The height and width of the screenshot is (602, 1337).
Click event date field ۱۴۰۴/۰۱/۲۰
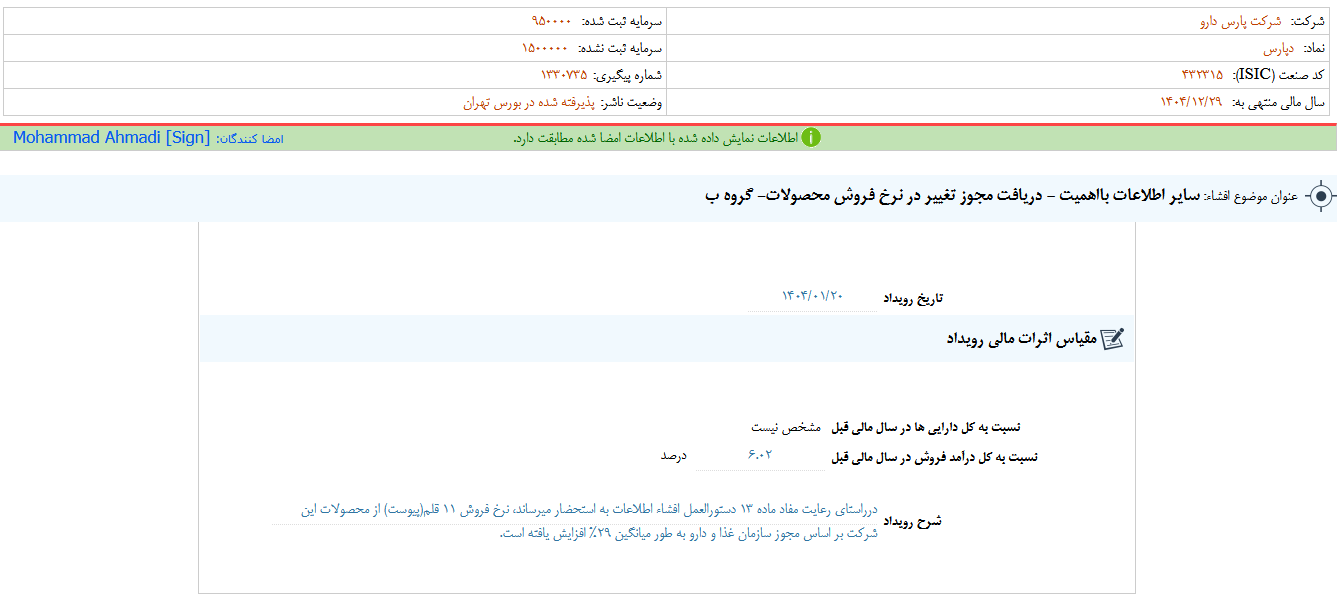pyautogui.click(x=812, y=296)
